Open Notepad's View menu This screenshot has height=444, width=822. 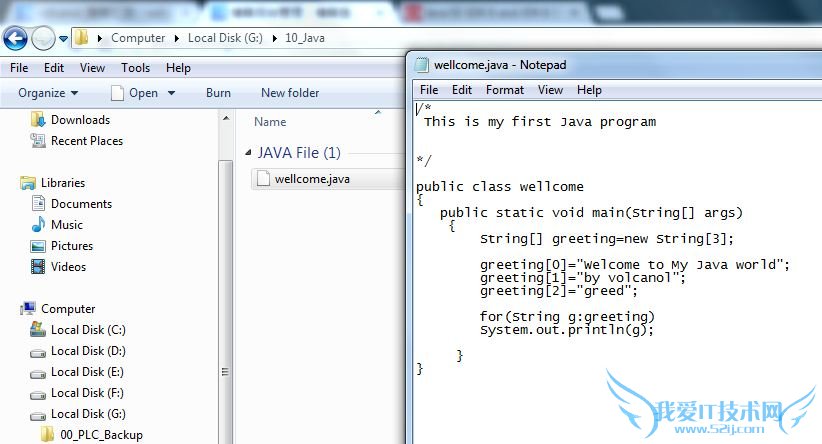tap(550, 90)
